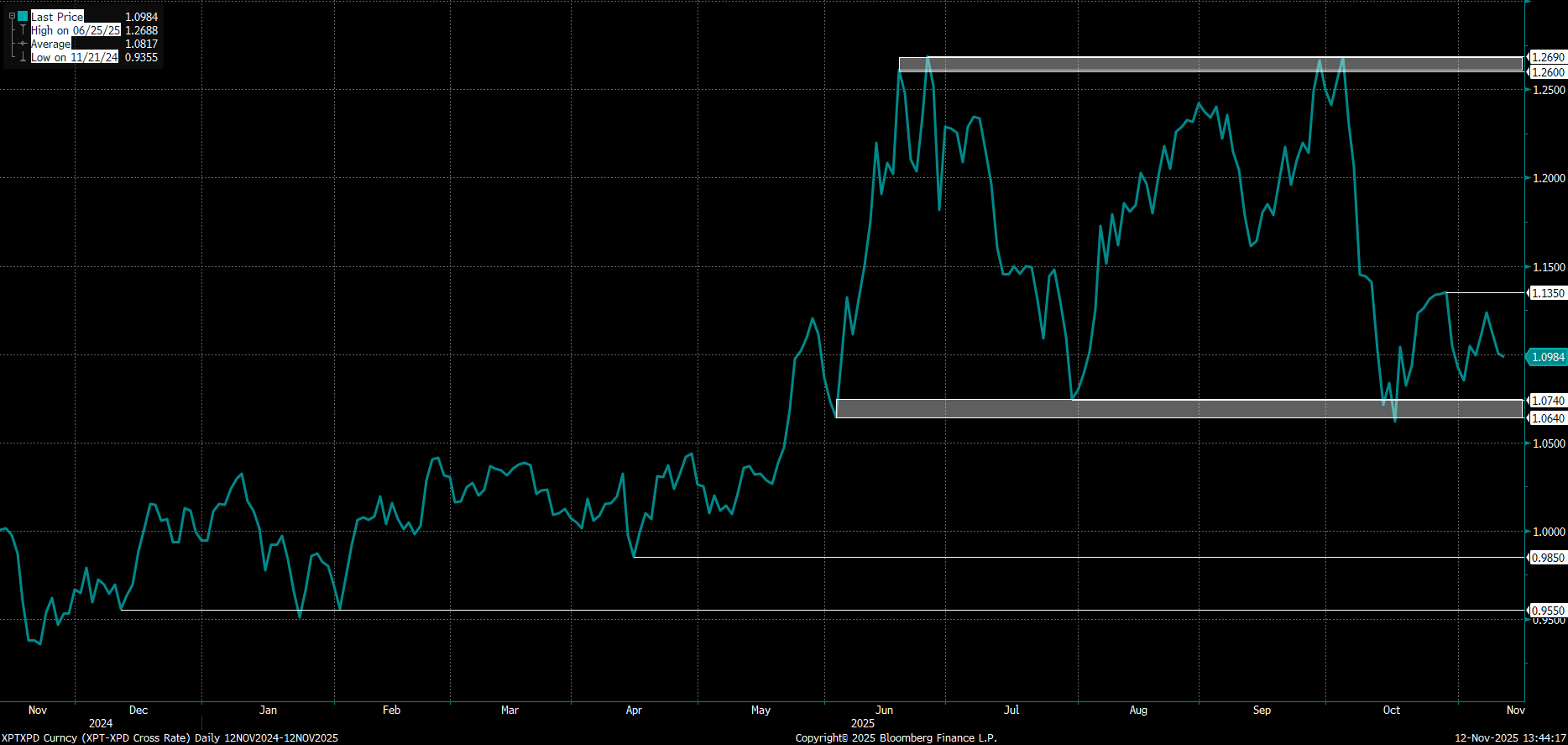Click the 1.0640 price level label
This screenshot has width=1568, height=745.
pos(1547,418)
